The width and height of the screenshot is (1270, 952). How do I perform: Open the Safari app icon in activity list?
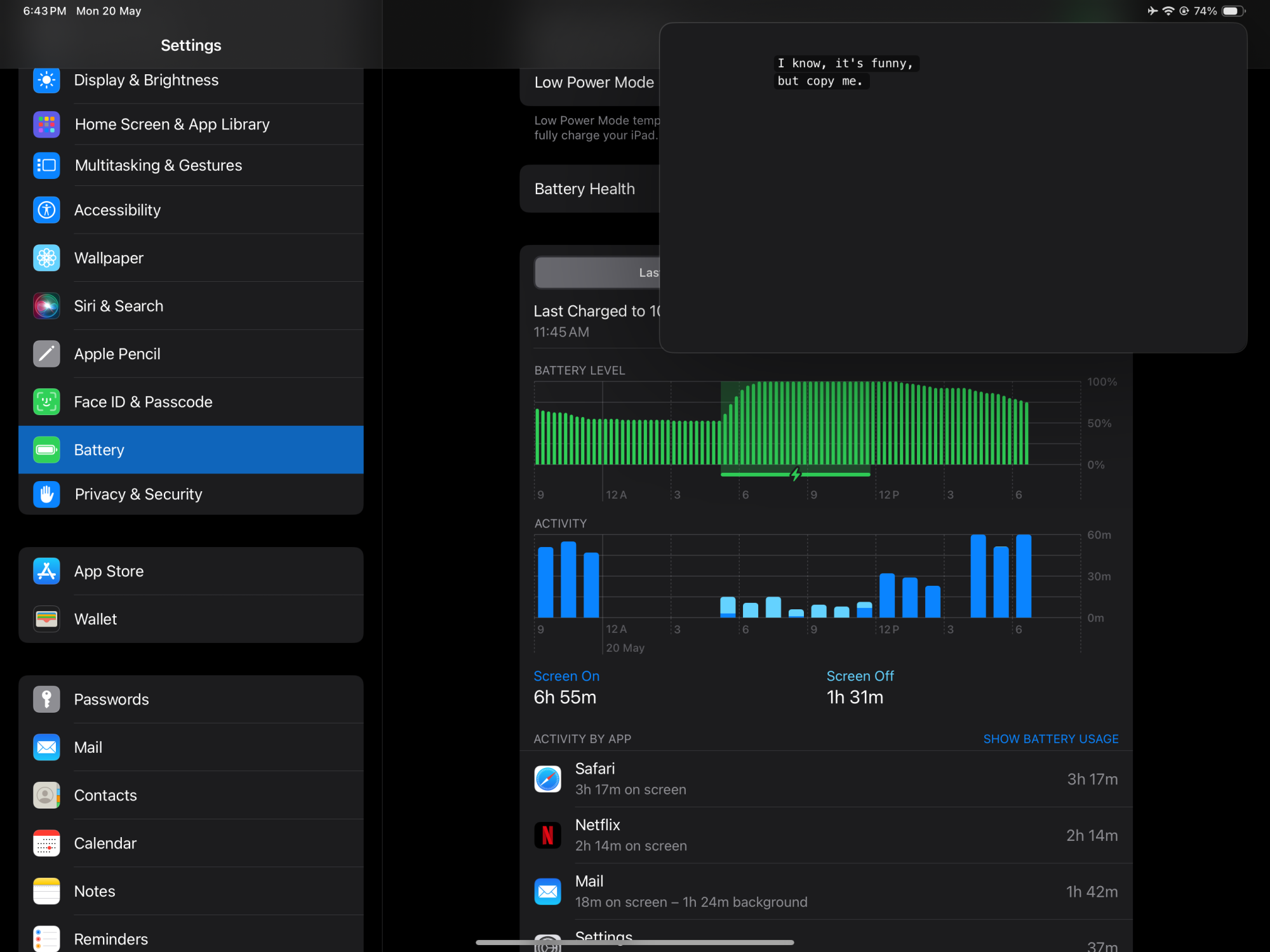(x=547, y=779)
